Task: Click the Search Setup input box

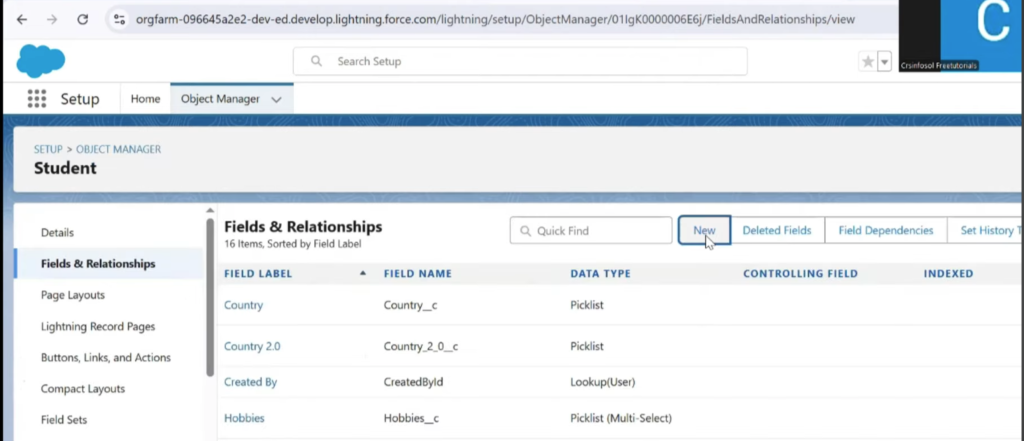Action: point(520,61)
